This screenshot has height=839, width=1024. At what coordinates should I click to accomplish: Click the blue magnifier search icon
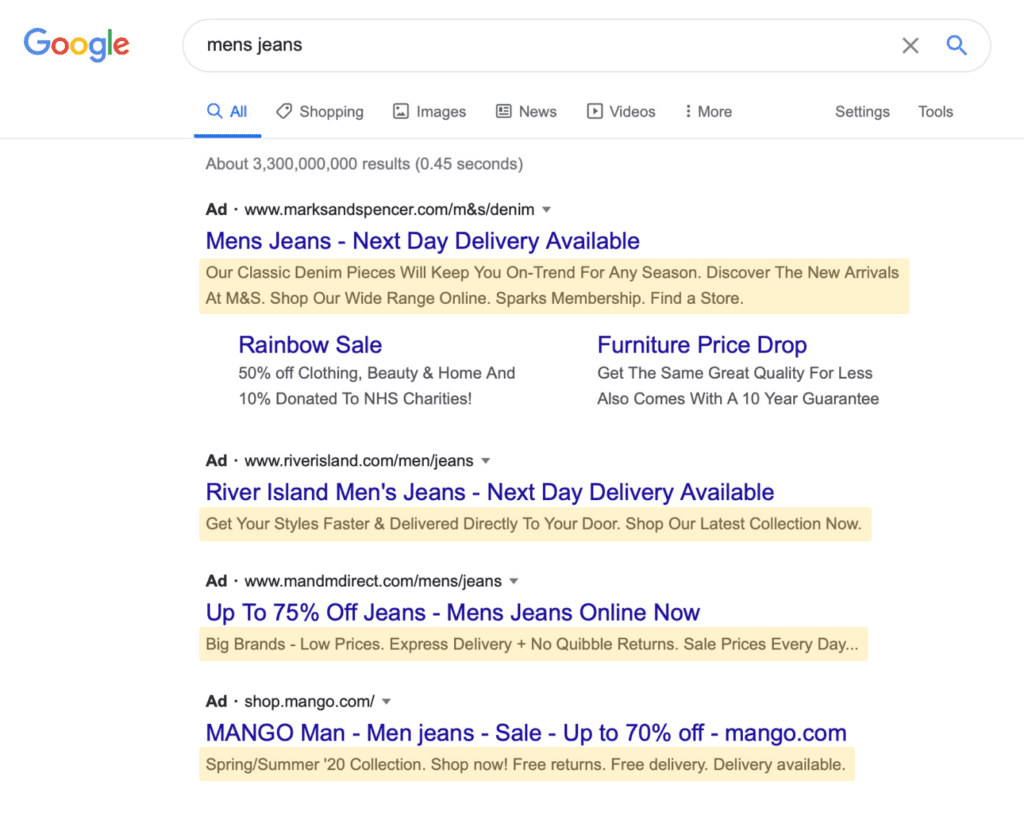(x=957, y=45)
